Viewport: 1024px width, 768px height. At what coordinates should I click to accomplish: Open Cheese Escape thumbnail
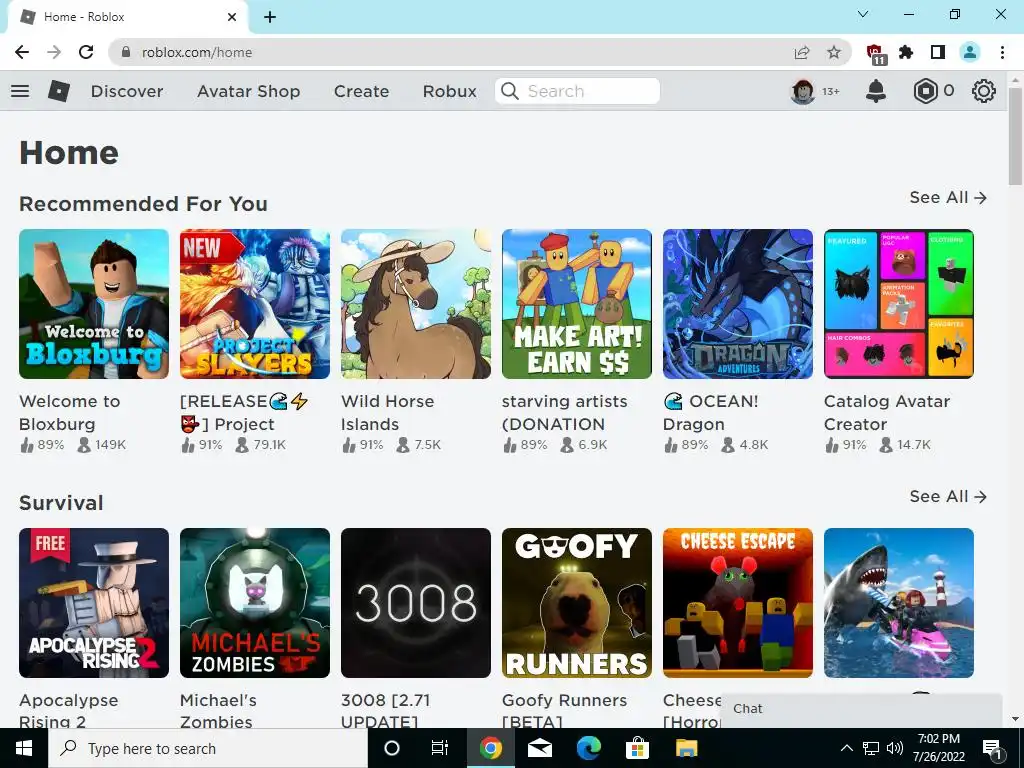tap(738, 603)
